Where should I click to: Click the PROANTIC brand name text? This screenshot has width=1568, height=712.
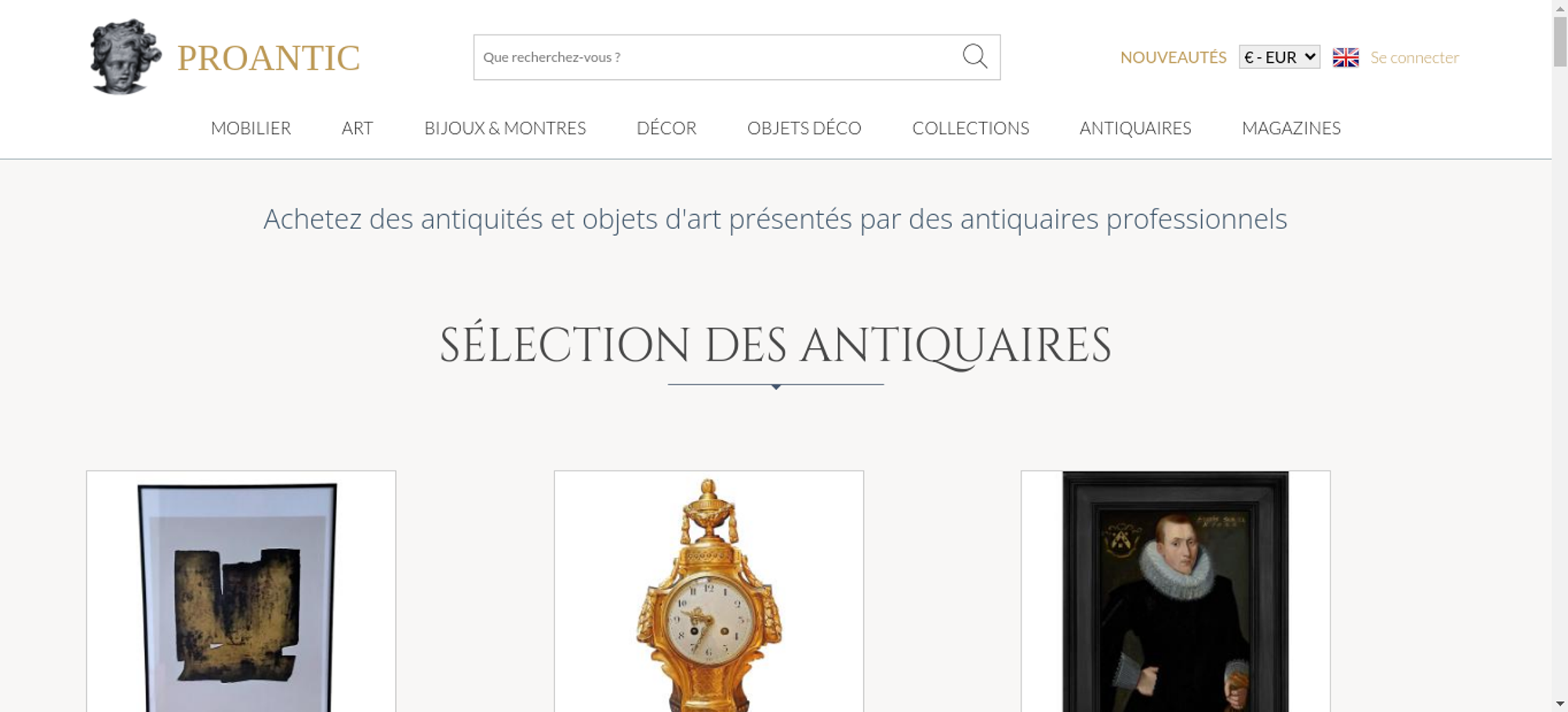click(x=268, y=58)
